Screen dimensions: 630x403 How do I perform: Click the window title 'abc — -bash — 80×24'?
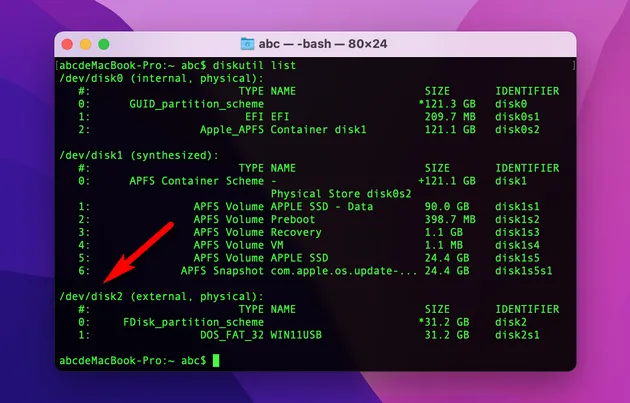click(323, 44)
